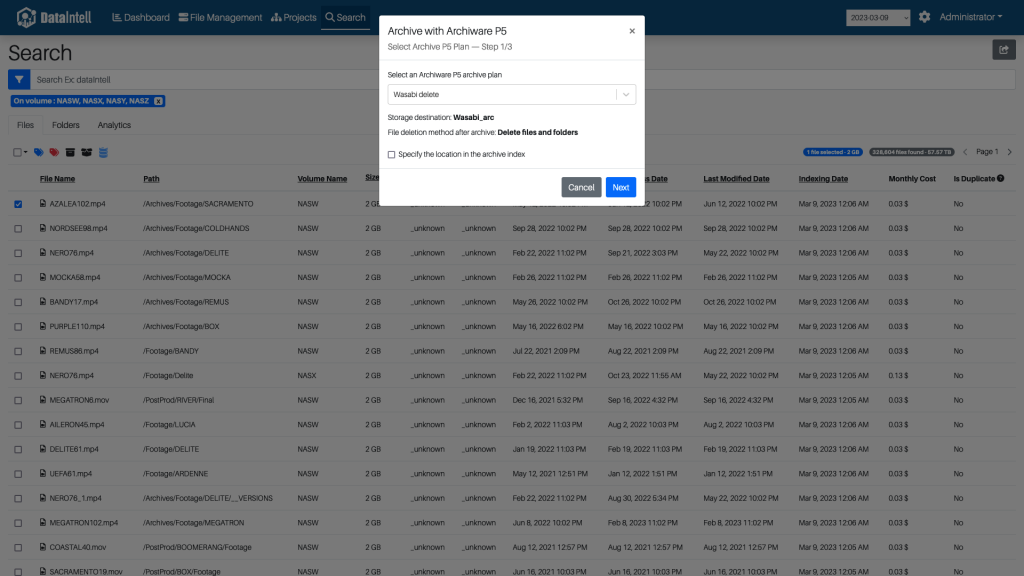Close the Archive with Archiware P5 dialog
Image resolution: width=1024 pixels, height=576 pixels.
point(632,31)
